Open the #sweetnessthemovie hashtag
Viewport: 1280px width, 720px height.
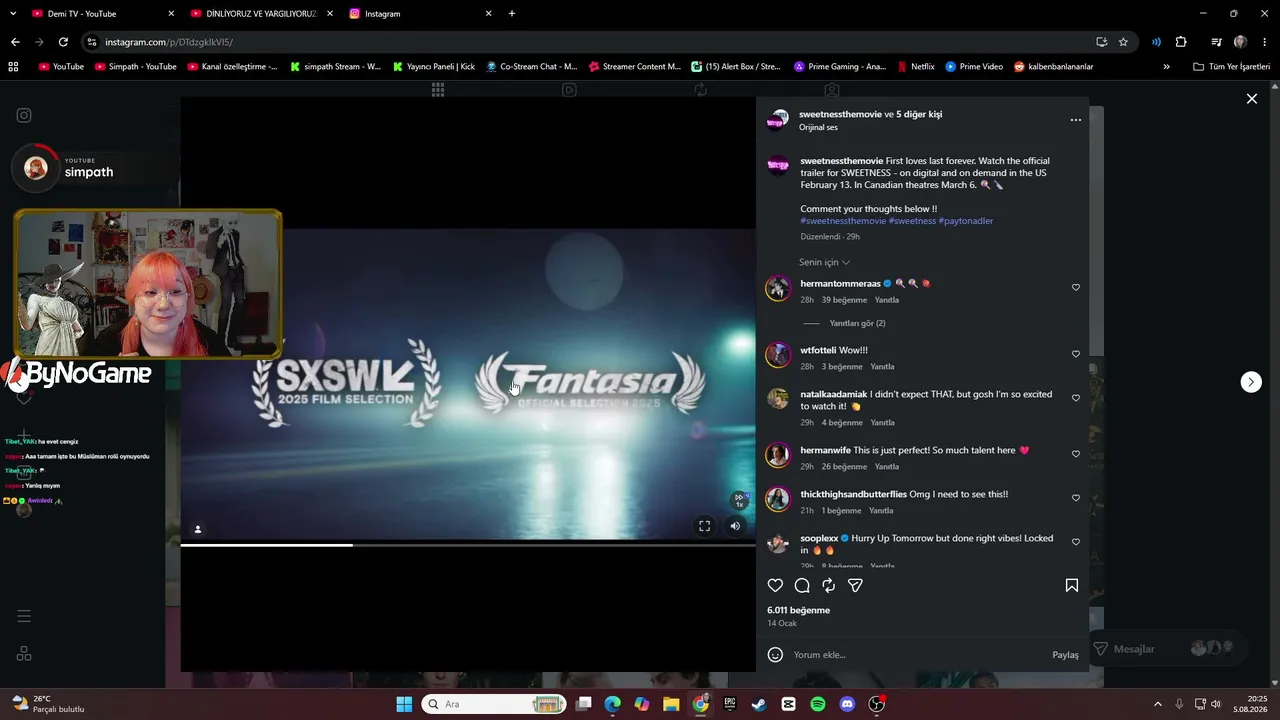coord(843,221)
